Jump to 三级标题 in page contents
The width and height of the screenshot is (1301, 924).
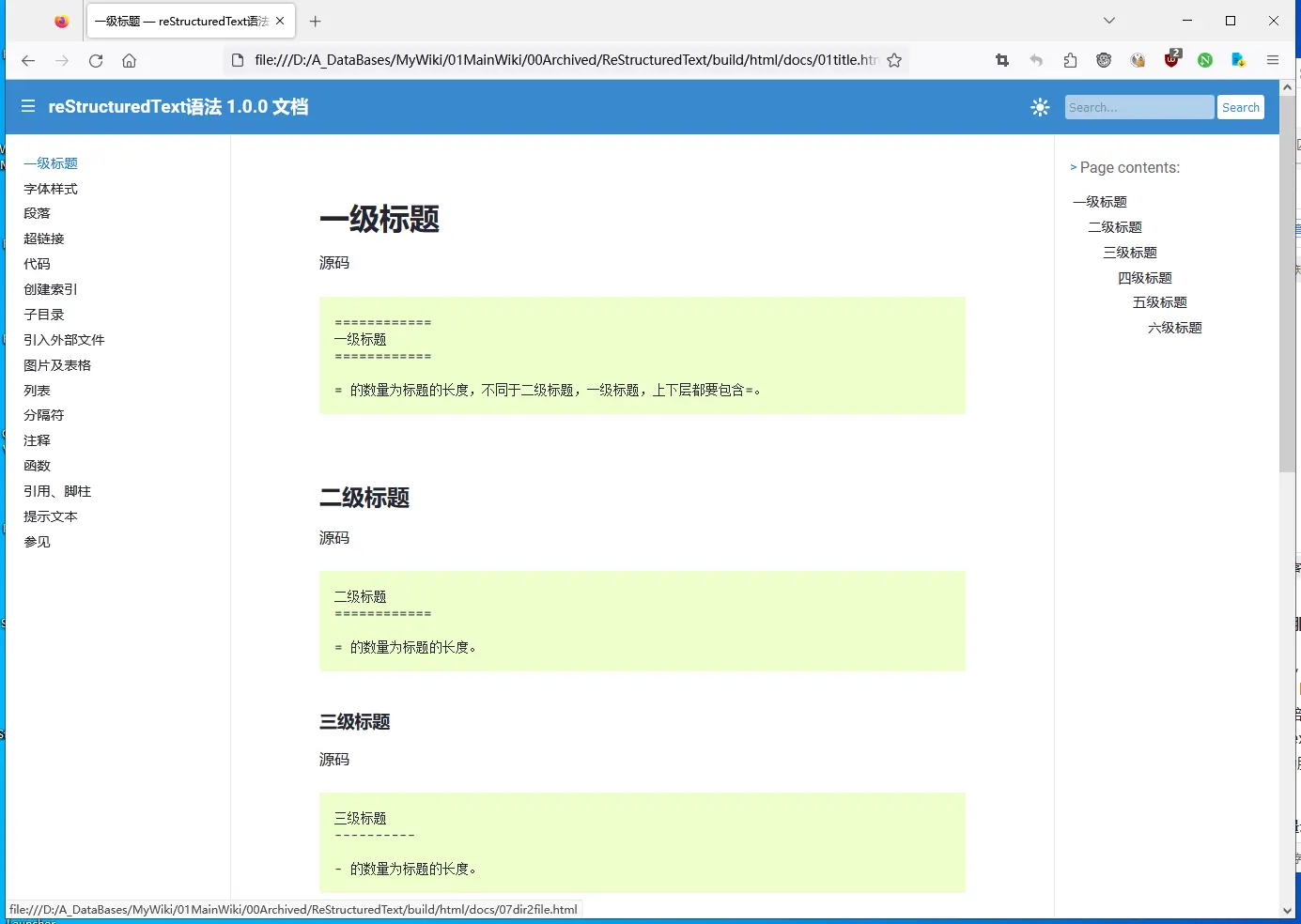click(x=1130, y=253)
